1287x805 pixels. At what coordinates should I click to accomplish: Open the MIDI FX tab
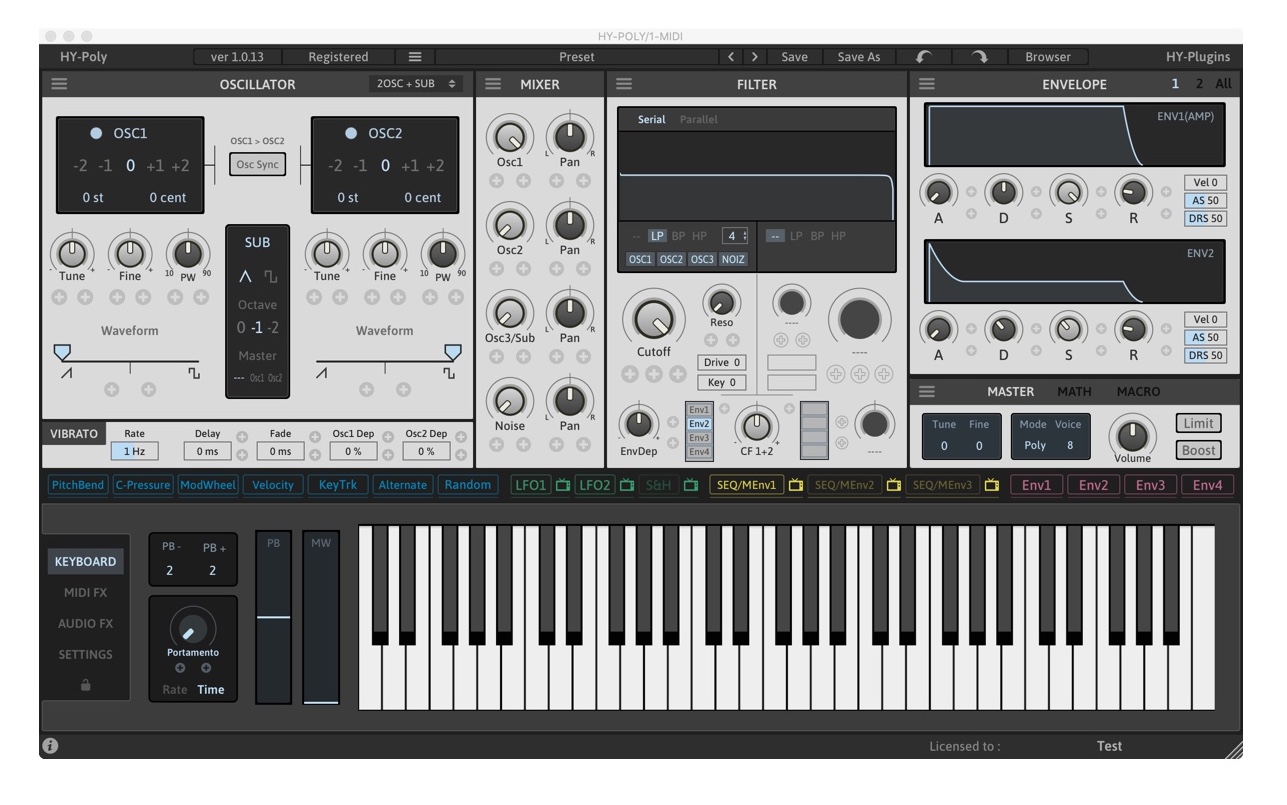85,592
